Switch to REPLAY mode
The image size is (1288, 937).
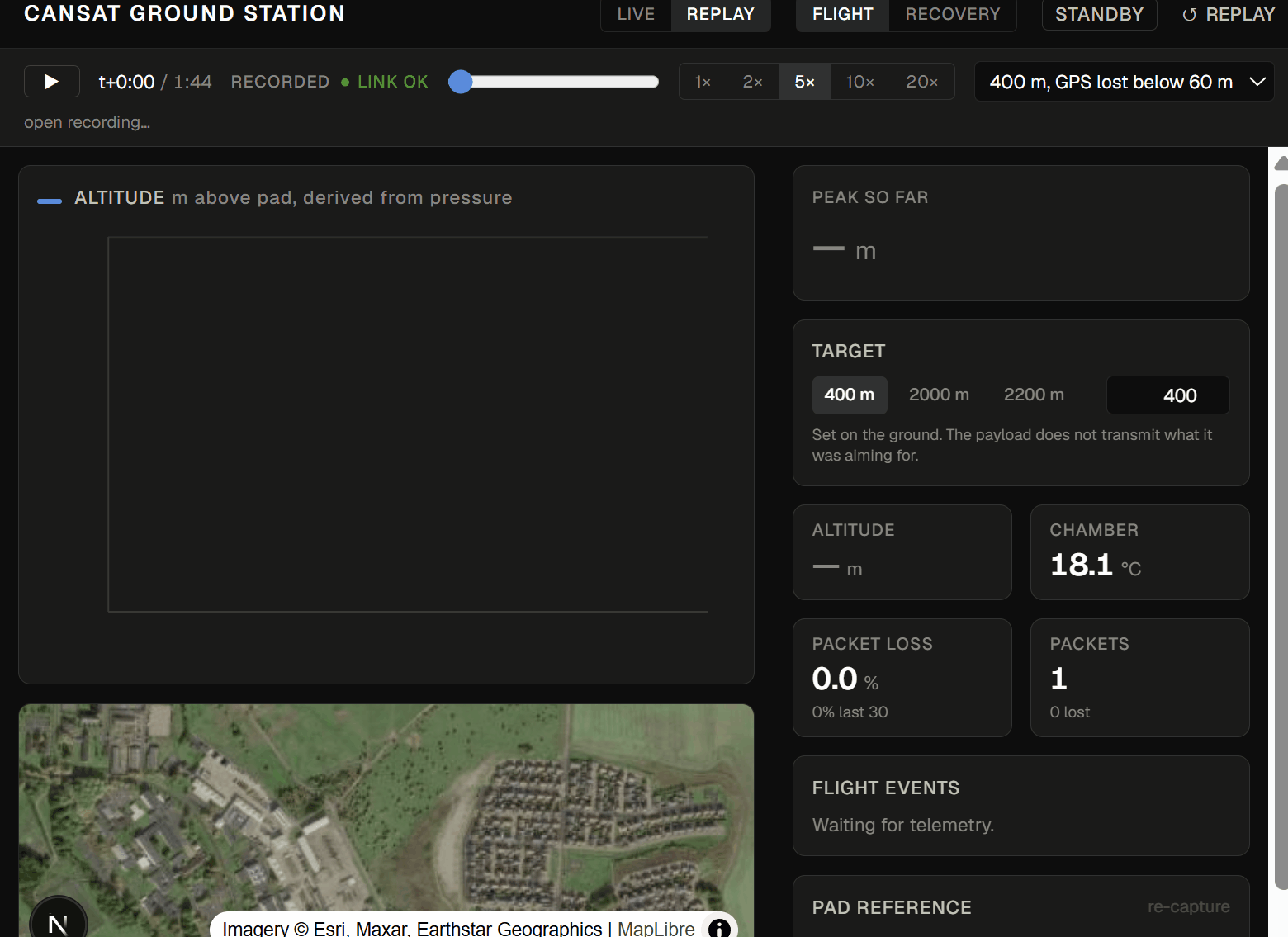tap(721, 14)
